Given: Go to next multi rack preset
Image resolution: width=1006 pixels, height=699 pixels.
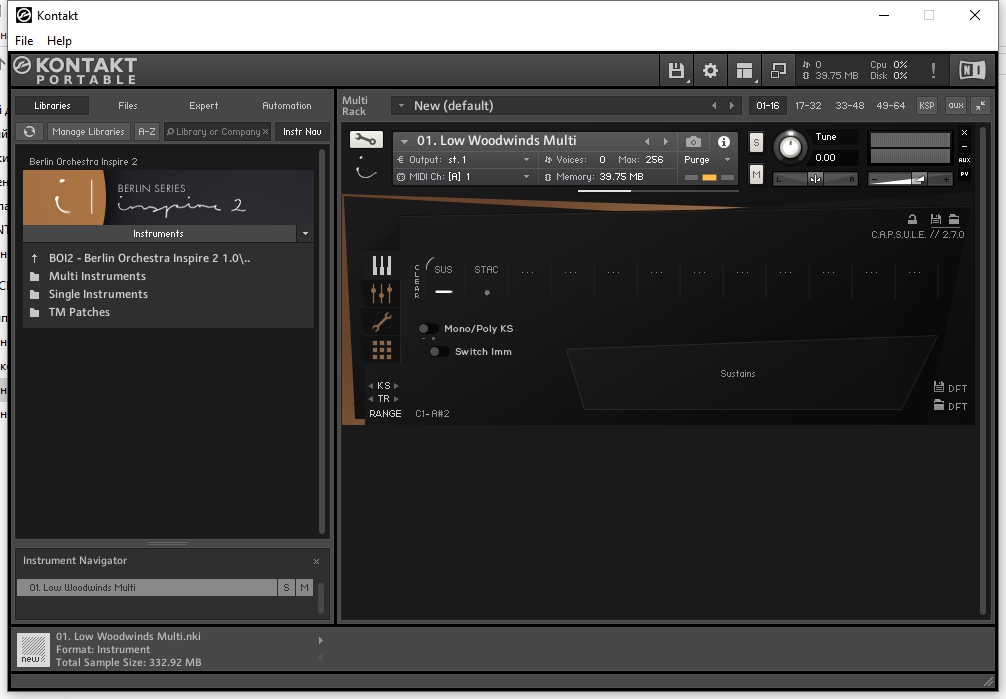Looking at the screenshot, I should (731, 106).
